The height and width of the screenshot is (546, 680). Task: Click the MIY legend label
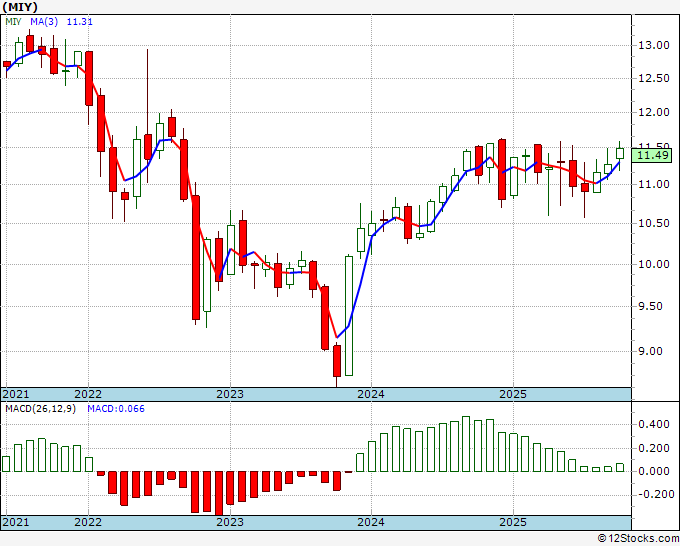pos(13,21)
